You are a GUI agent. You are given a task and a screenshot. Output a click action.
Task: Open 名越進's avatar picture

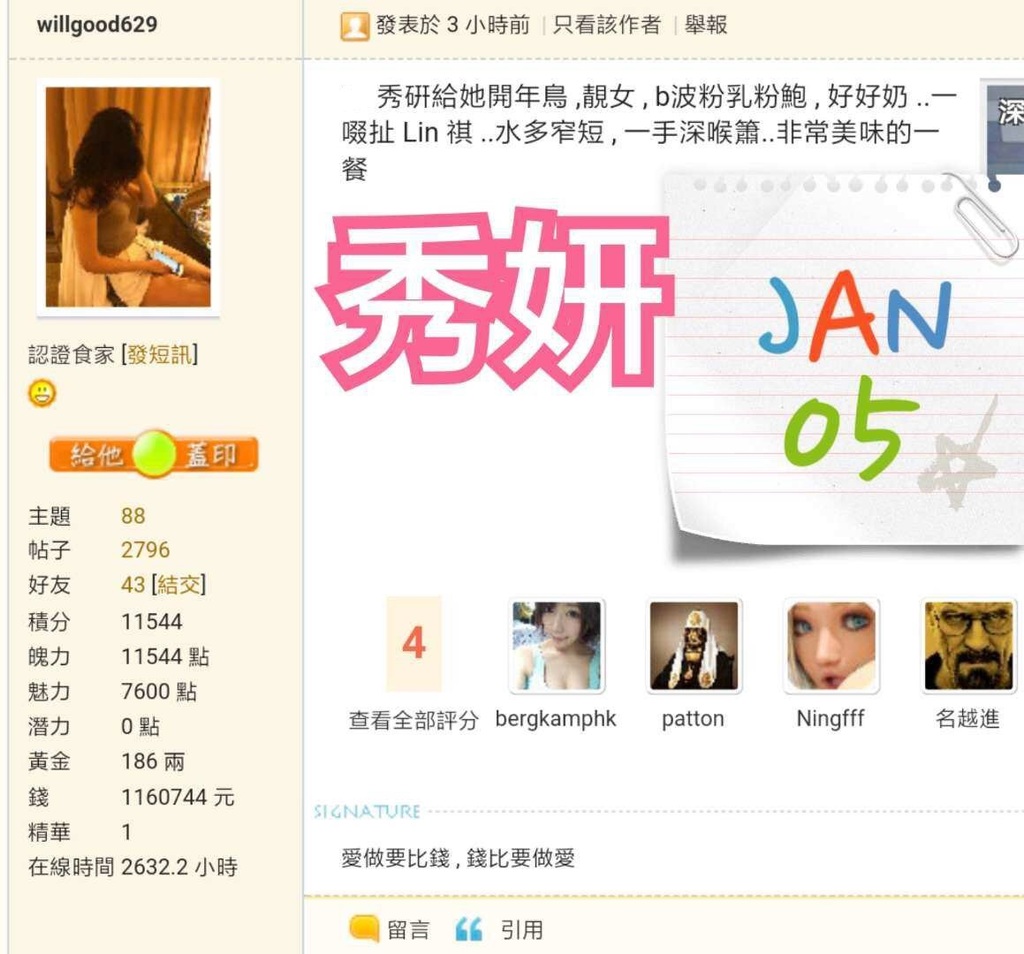968,646
